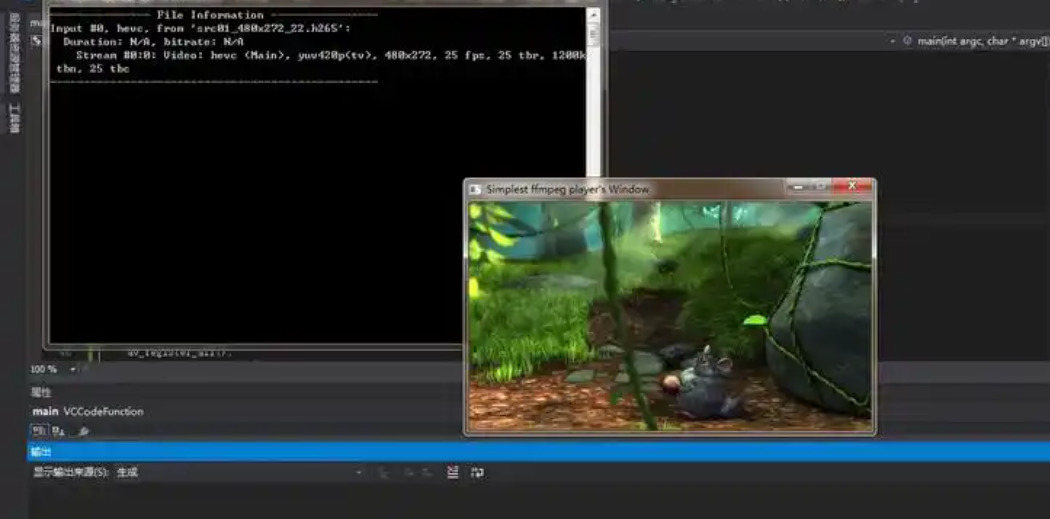This screenshot has height=519, width=1050.
Task: Open the 工具箱 toolbox side tab
Action: pos(14,118)
